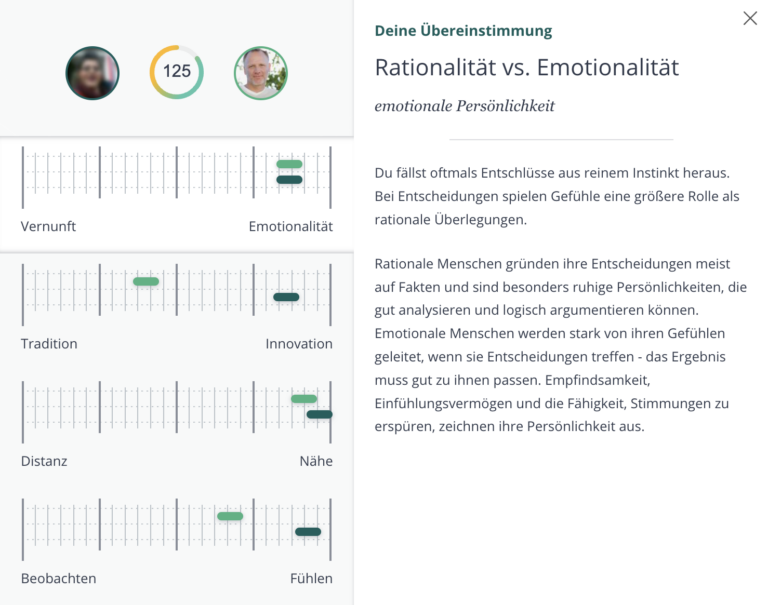Open the smiling man's profile photo
Viewport: 768px width, 605px height.
tap(261, 73)
